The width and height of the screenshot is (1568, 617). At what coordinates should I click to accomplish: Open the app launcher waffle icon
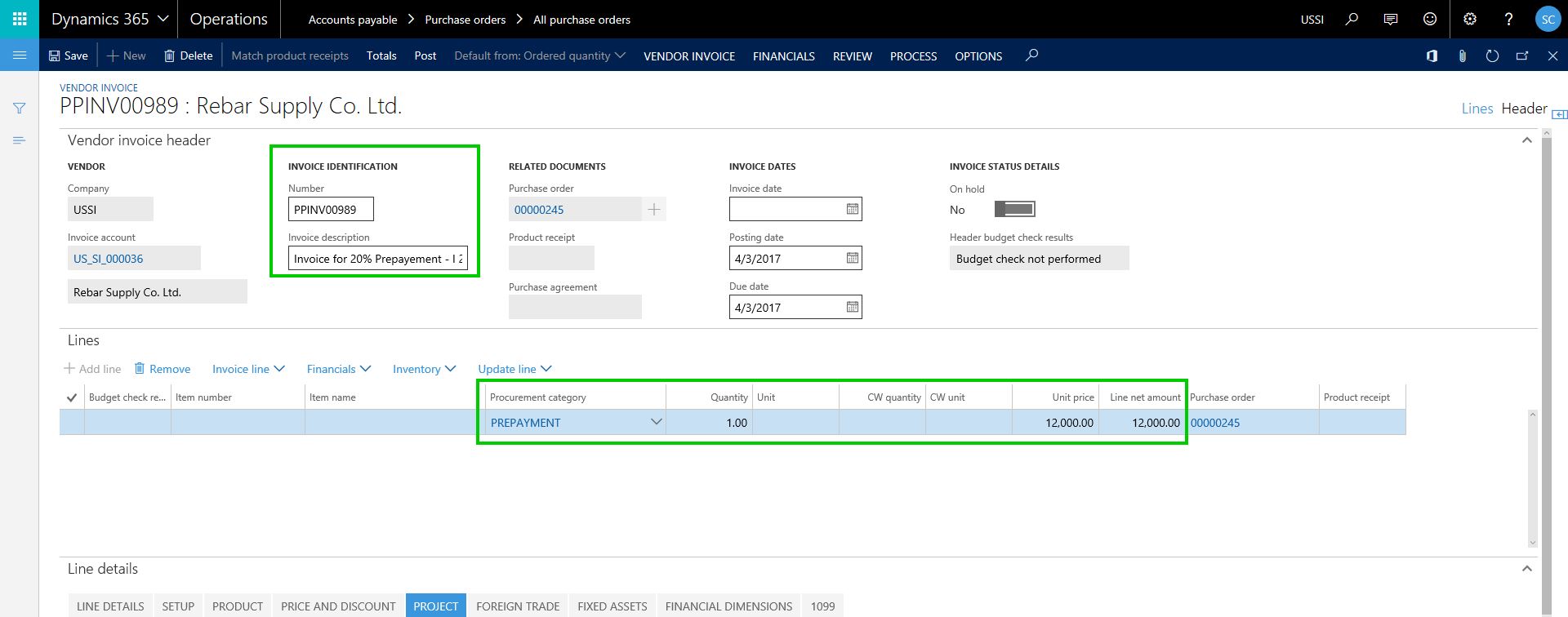[20, 19]
